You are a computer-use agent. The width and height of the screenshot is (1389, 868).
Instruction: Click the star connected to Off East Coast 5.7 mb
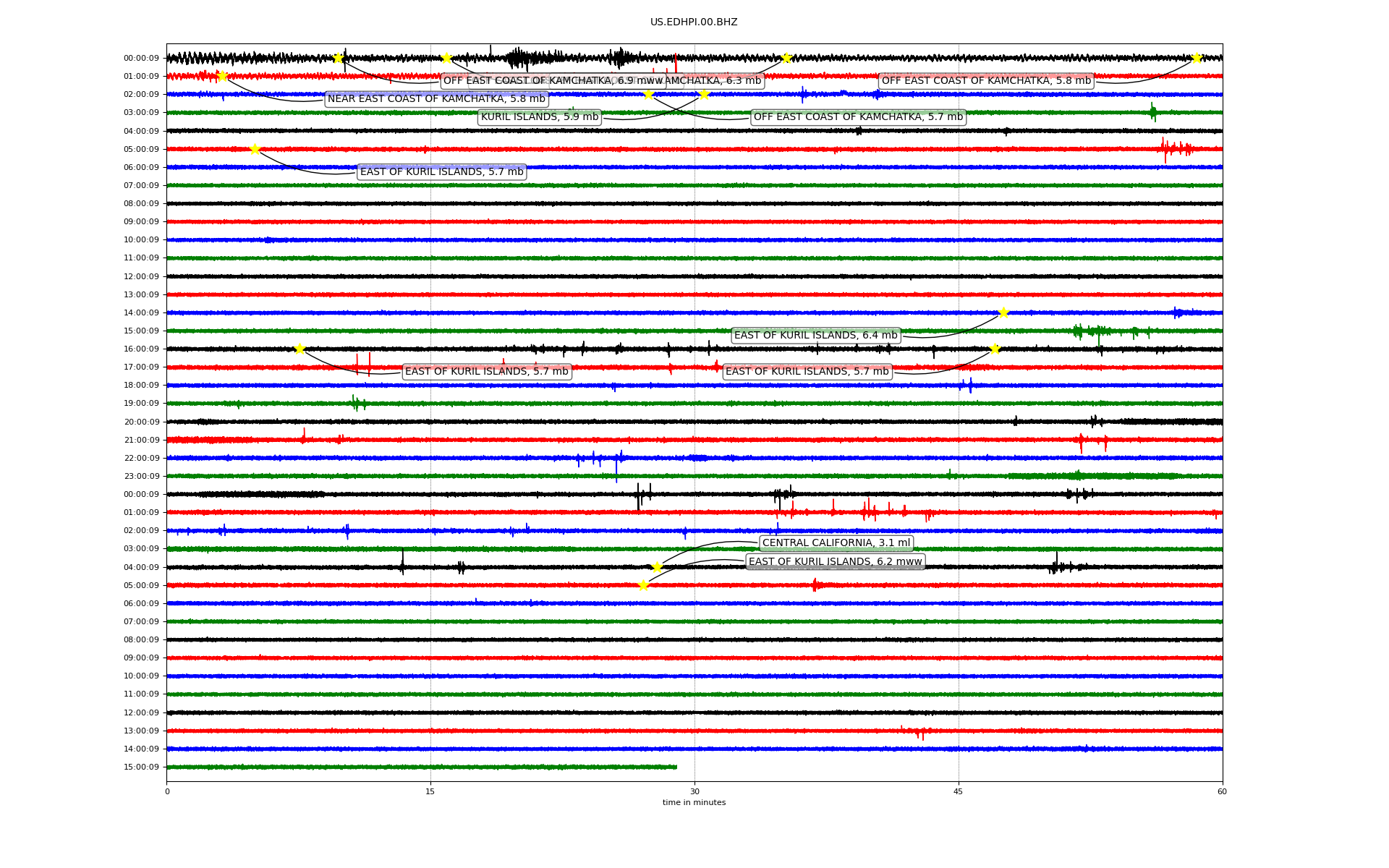648,94
